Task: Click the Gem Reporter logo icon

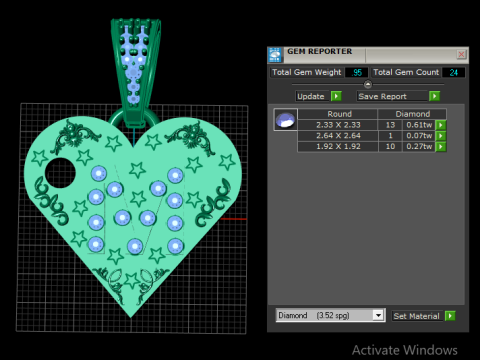Action: [275, 55]
